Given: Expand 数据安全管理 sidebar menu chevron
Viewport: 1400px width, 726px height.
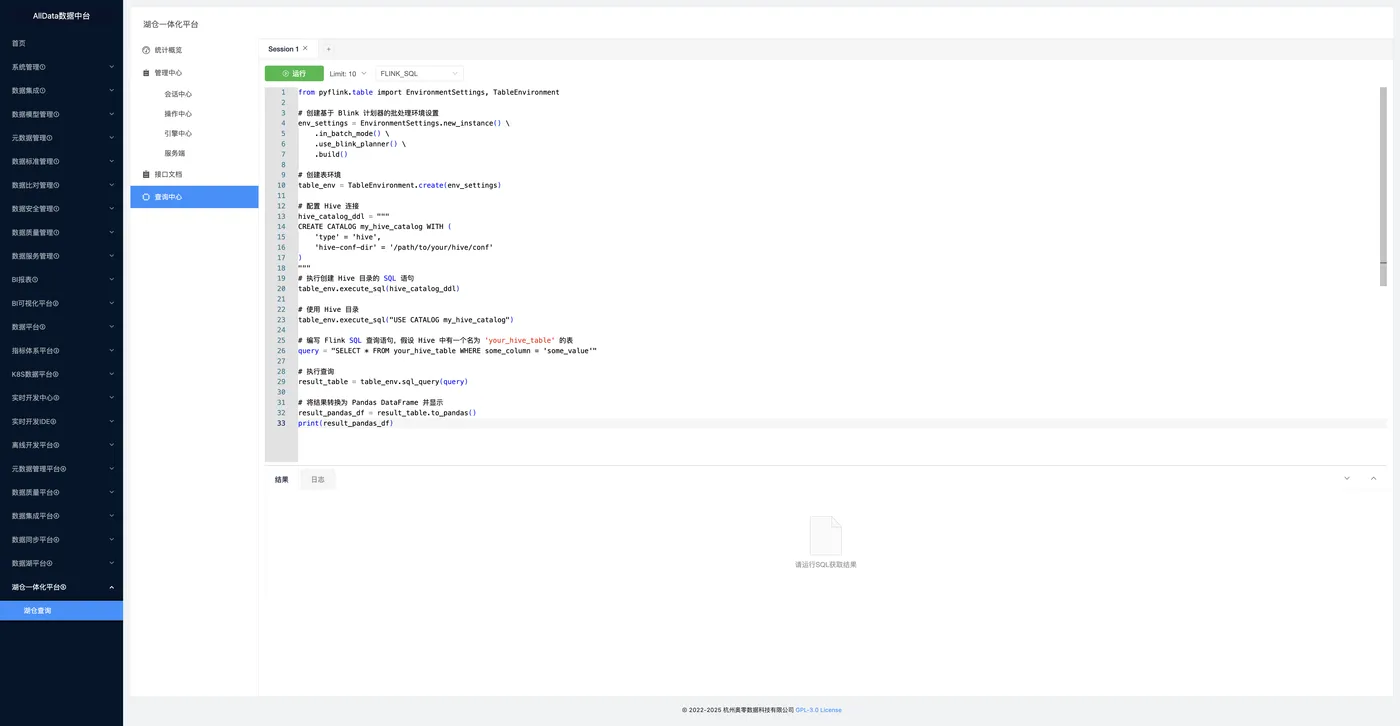Looking at the screenshot, I should 111,209.
